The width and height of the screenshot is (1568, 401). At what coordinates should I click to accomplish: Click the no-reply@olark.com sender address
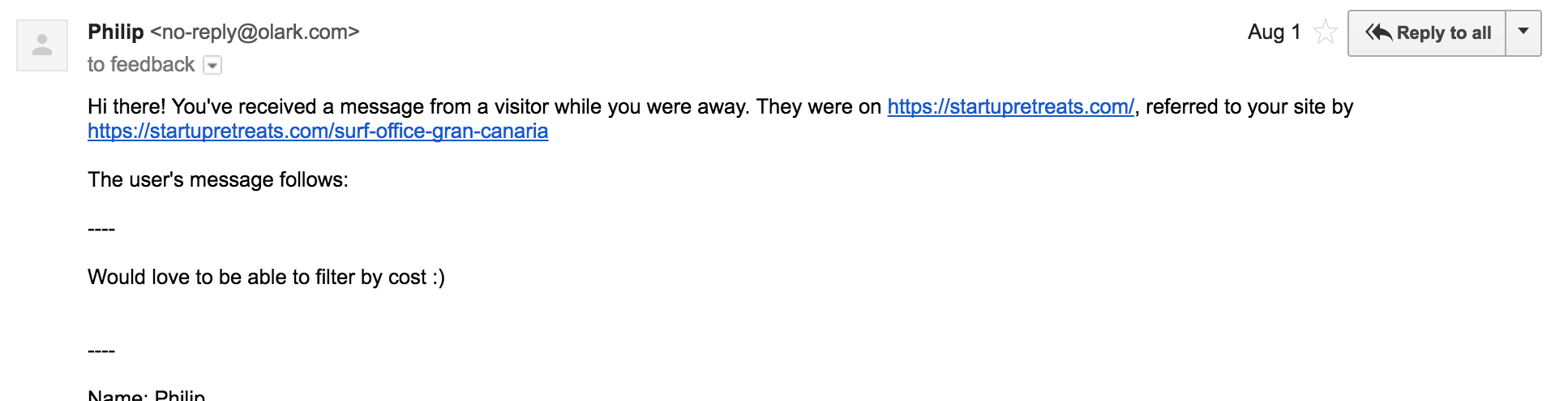[255, 32]
